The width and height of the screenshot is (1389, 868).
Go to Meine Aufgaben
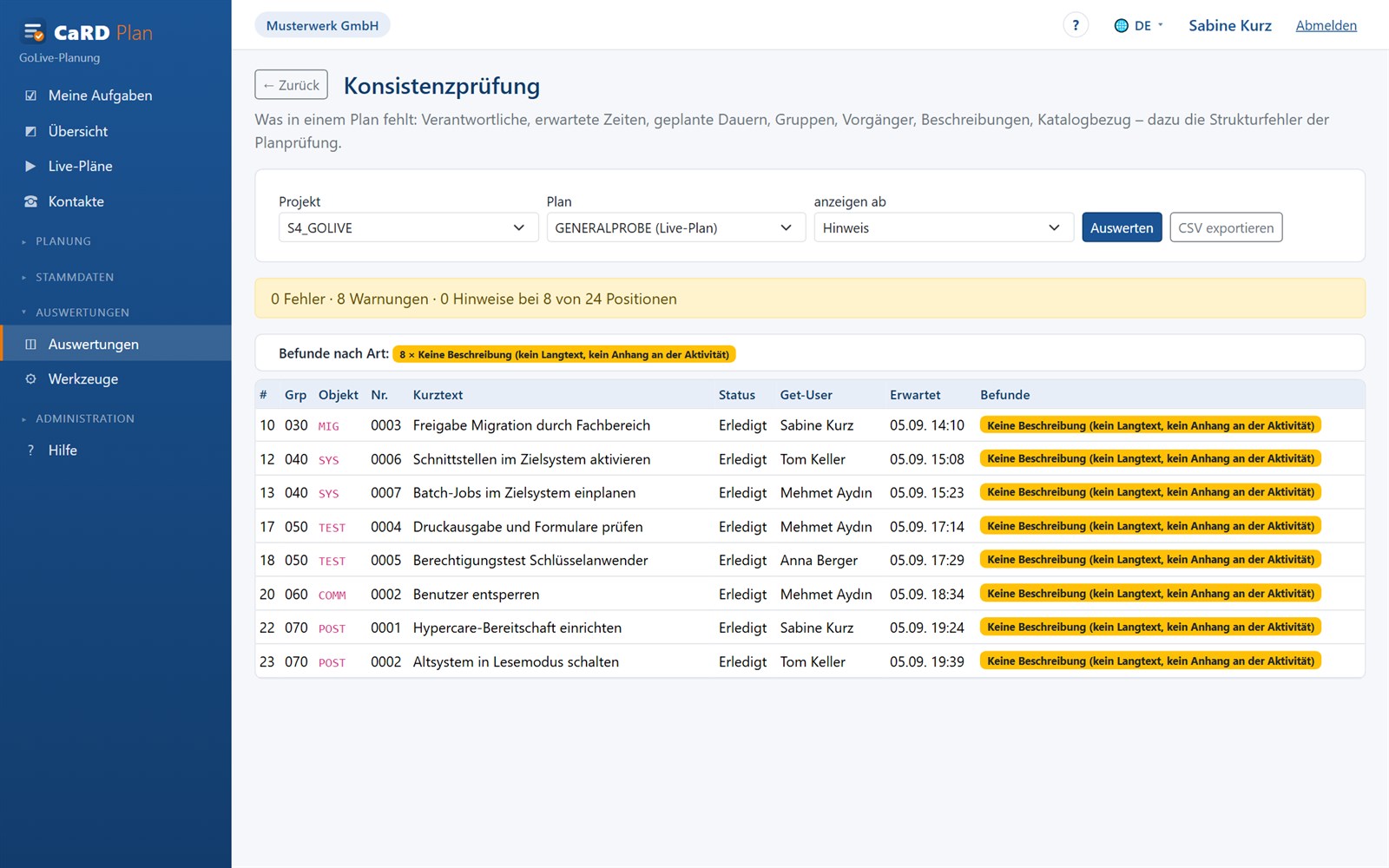pyautogui.click(x=116, y=95)
